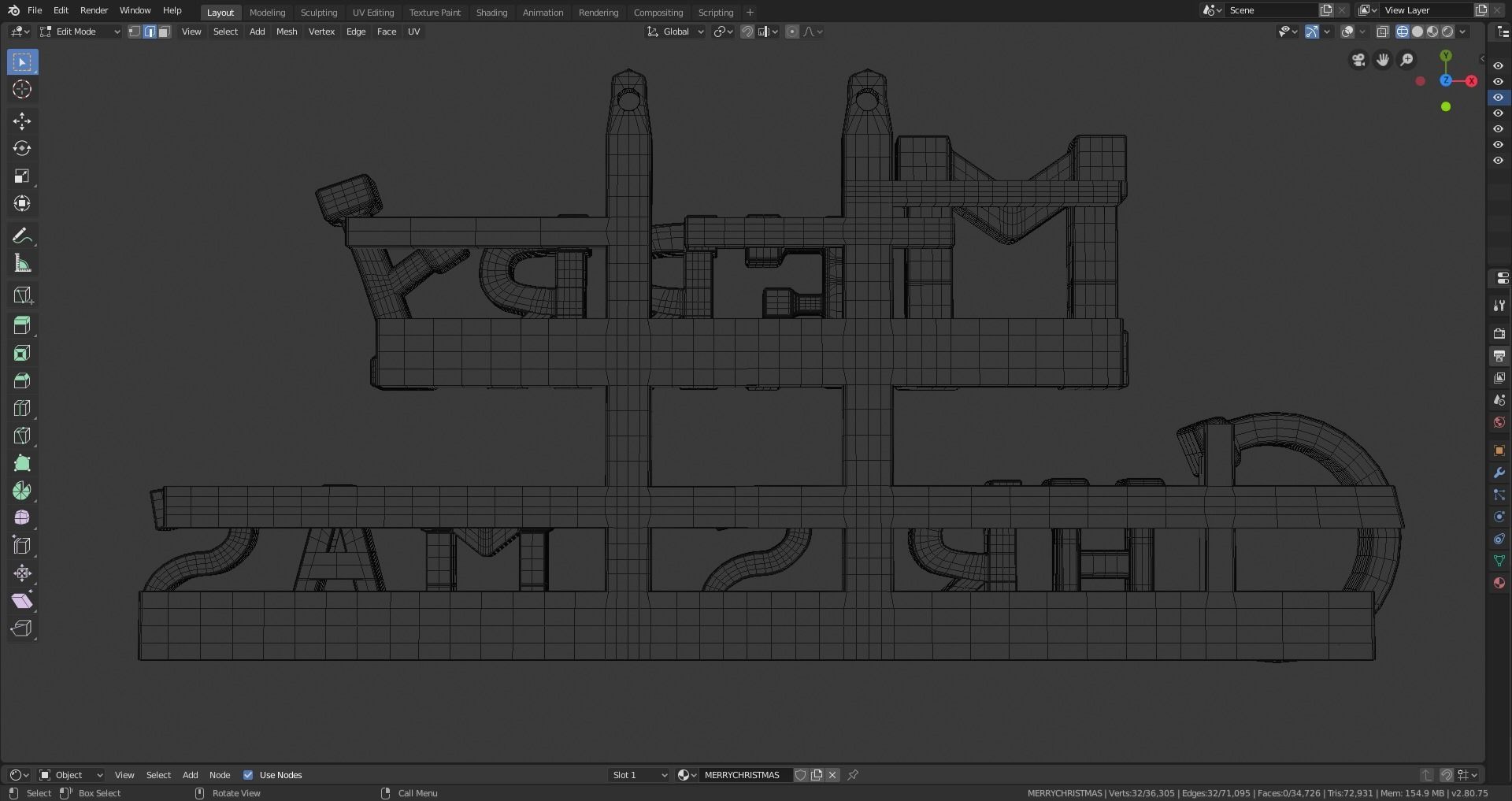Choose the Move tool in the toolbar
The width and height of the screenshot is (1512, 801).
(22, 121)
